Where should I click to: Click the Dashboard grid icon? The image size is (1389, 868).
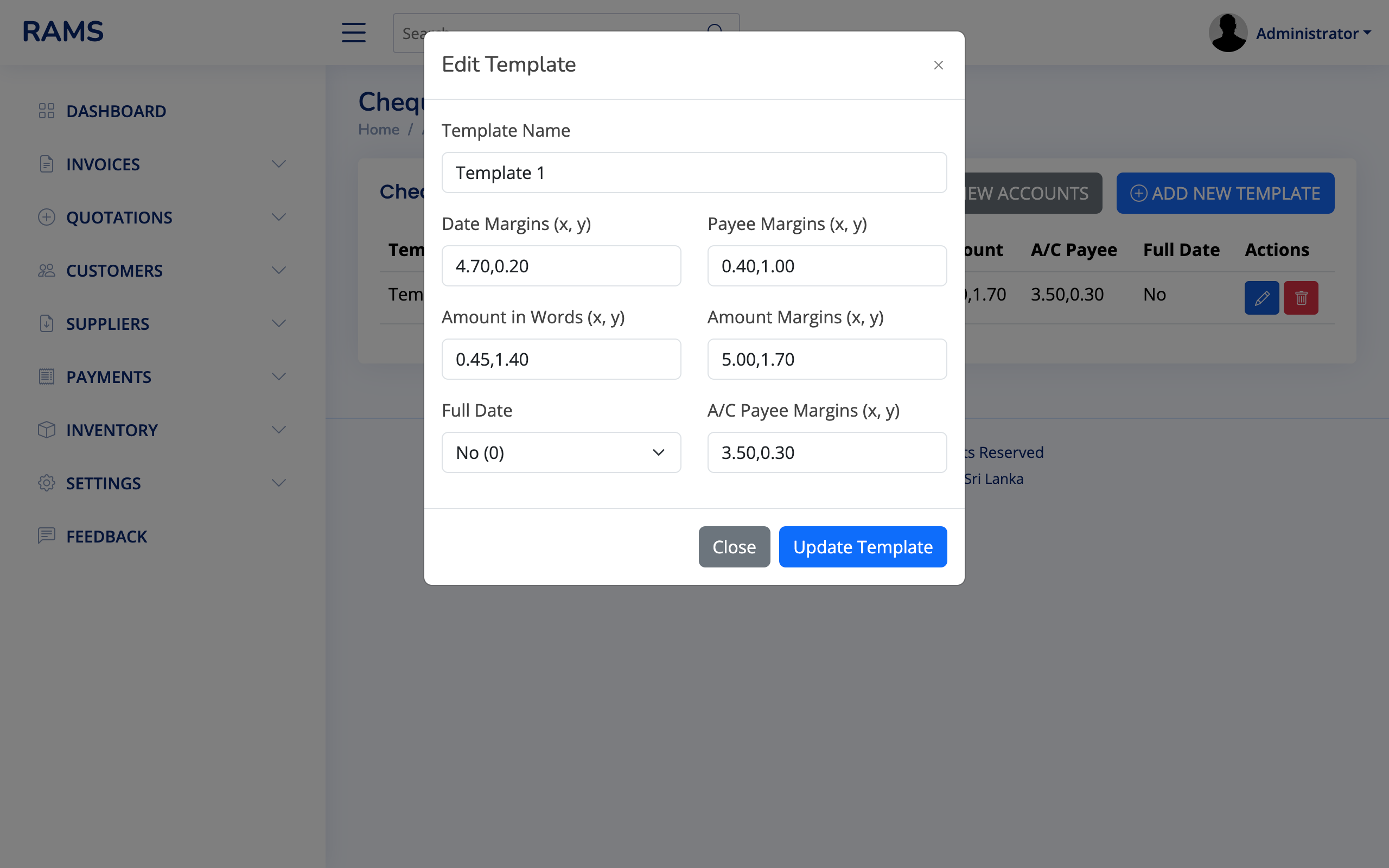pos(47,111)
